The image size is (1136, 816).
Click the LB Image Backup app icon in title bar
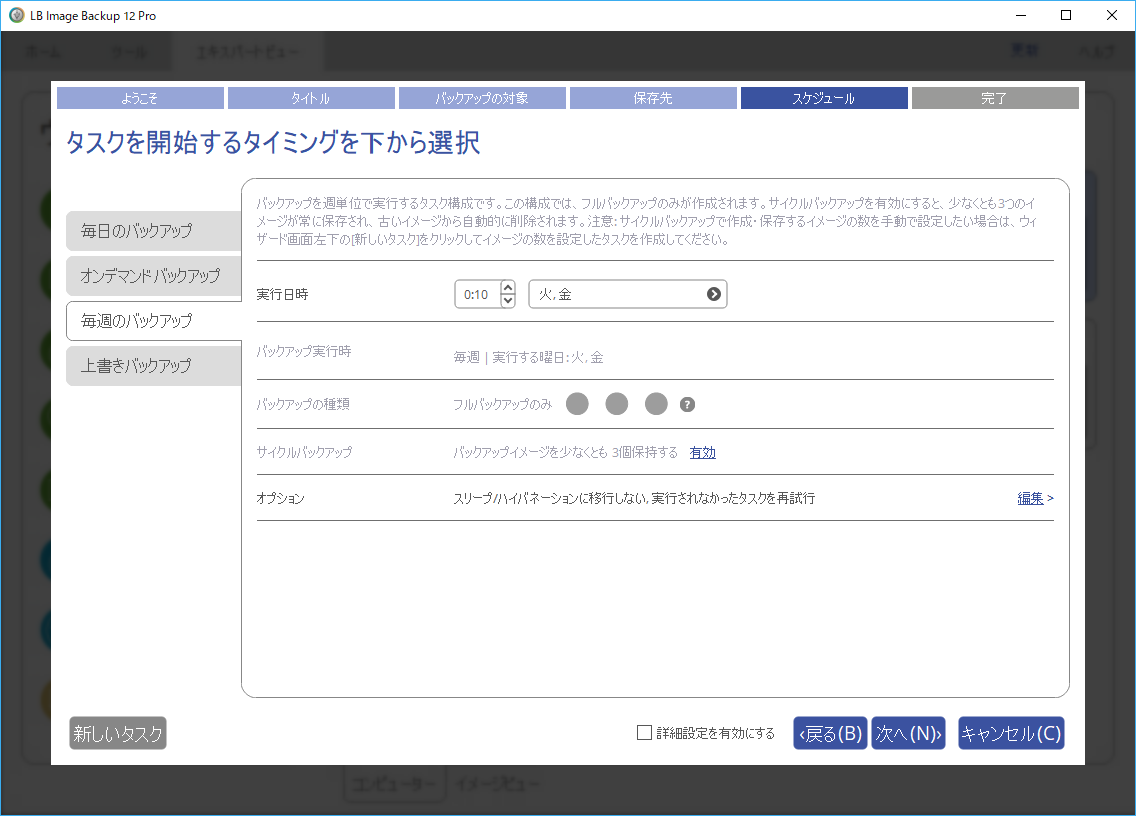(16, 16)
